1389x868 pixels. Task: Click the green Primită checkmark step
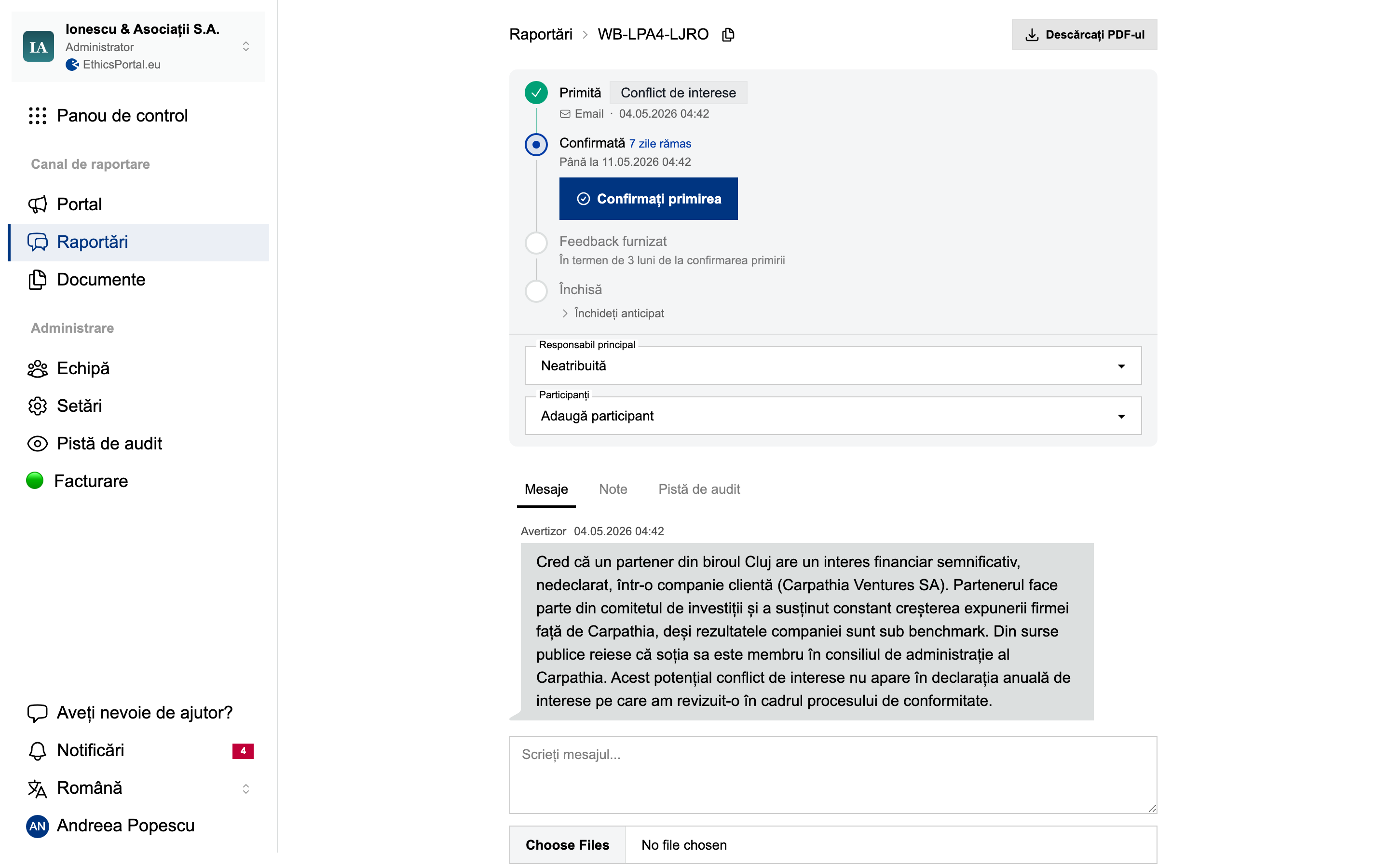(536, 93)
